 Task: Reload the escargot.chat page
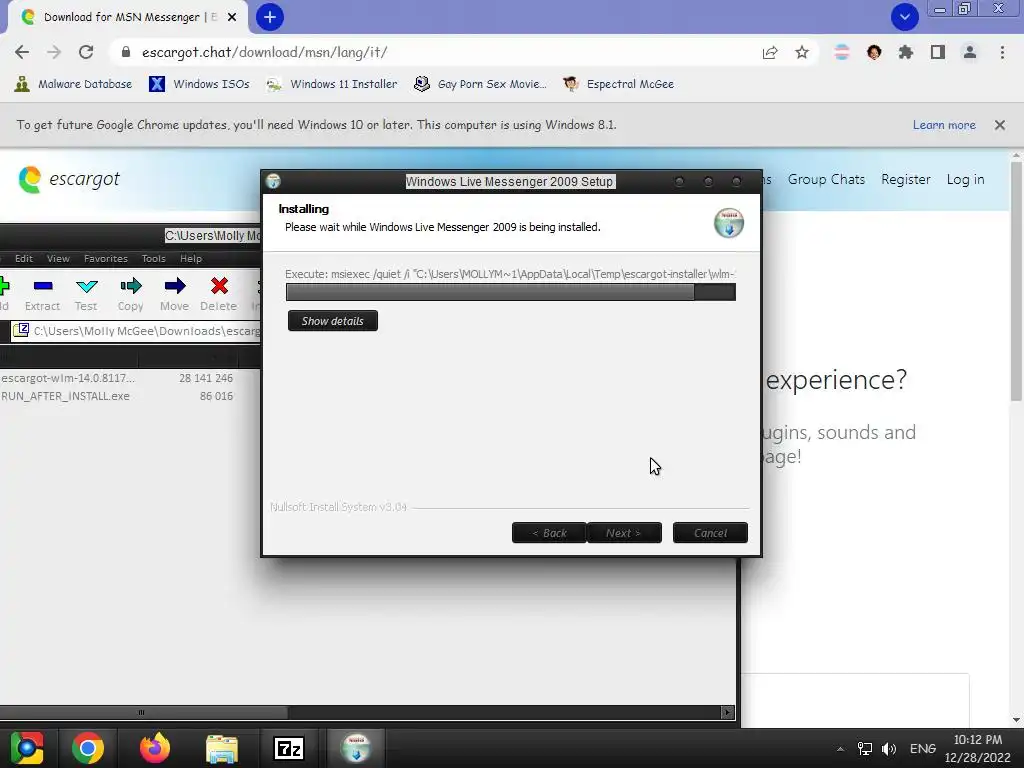tap(86, 52)
